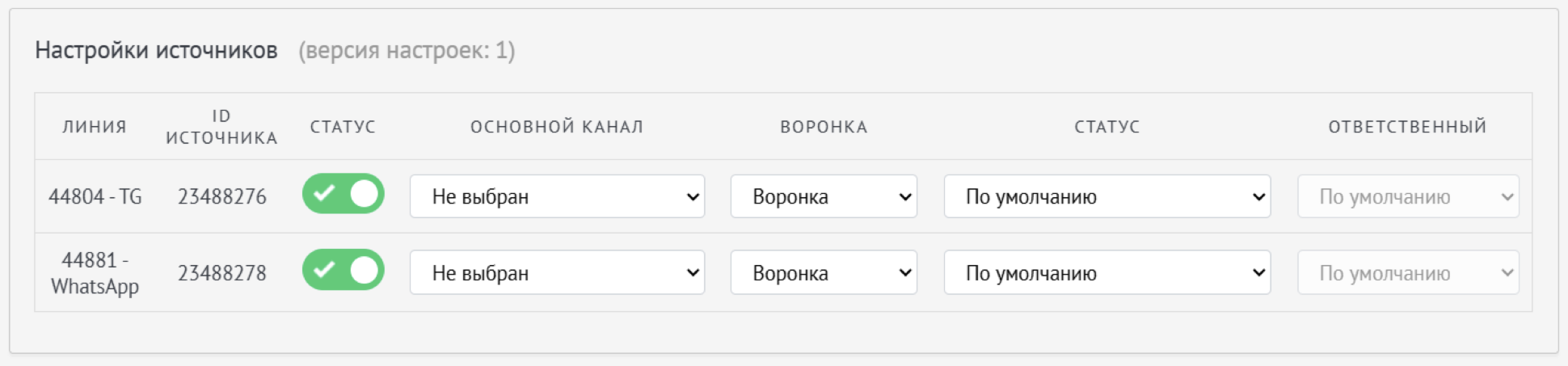Expand the WhatsApp row По умолчанию status dropdown
Image resolution: width=1568 pixels, height=366 pixels.
(x=1106, y=273)
